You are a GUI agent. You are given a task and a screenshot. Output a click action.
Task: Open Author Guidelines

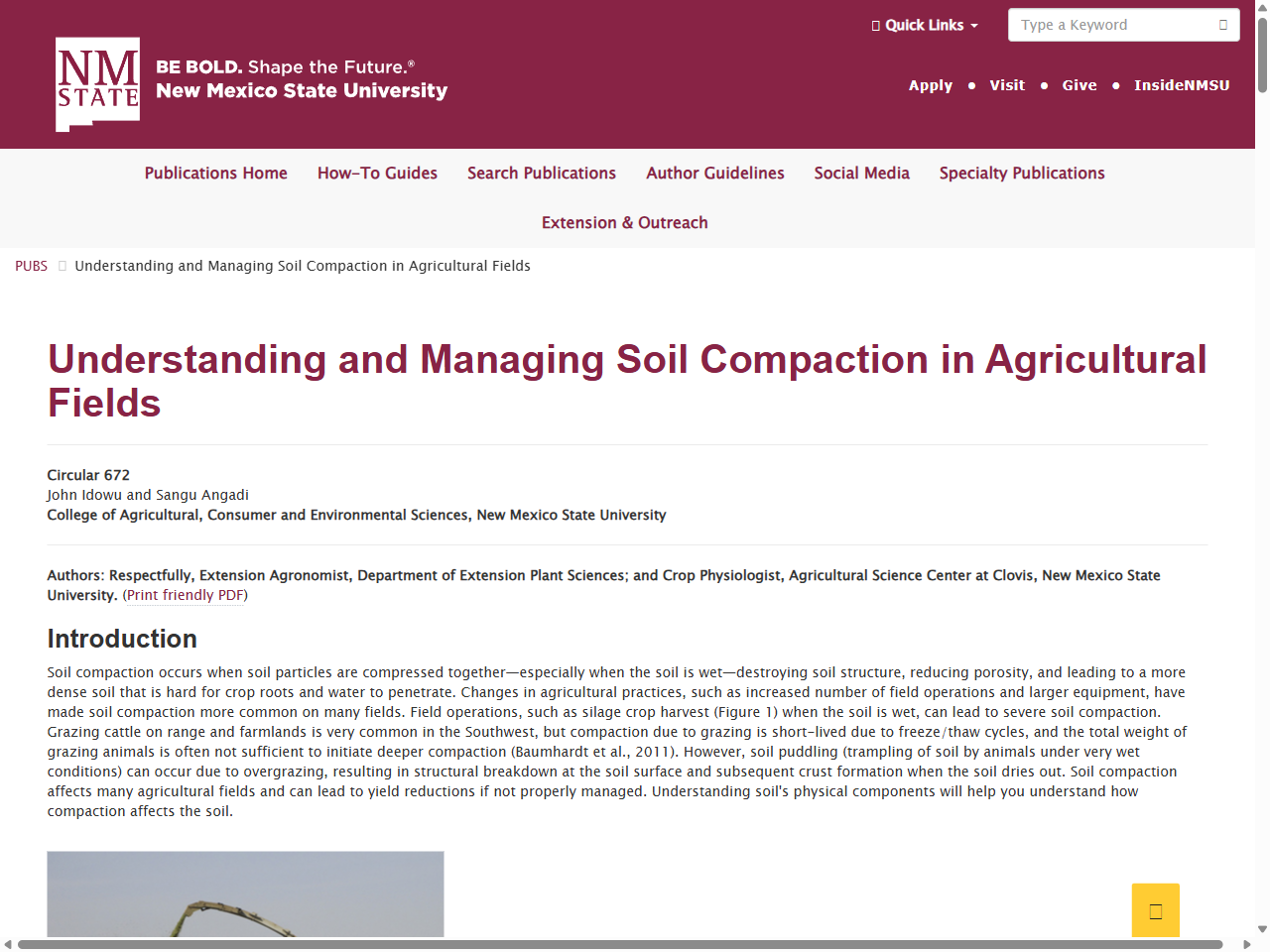(x=714, y=173)
